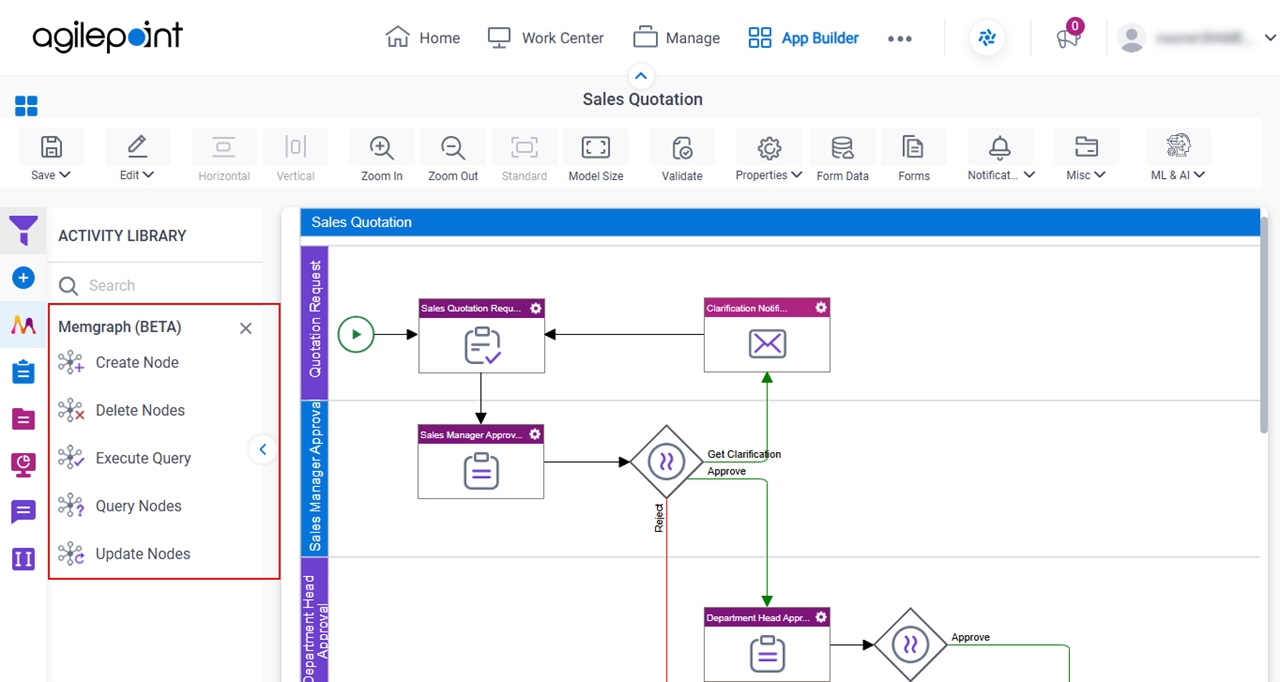This screenshot has width=1280, height=682.
Task: Open the Notifications bell tool
Action: click(999, 148)
